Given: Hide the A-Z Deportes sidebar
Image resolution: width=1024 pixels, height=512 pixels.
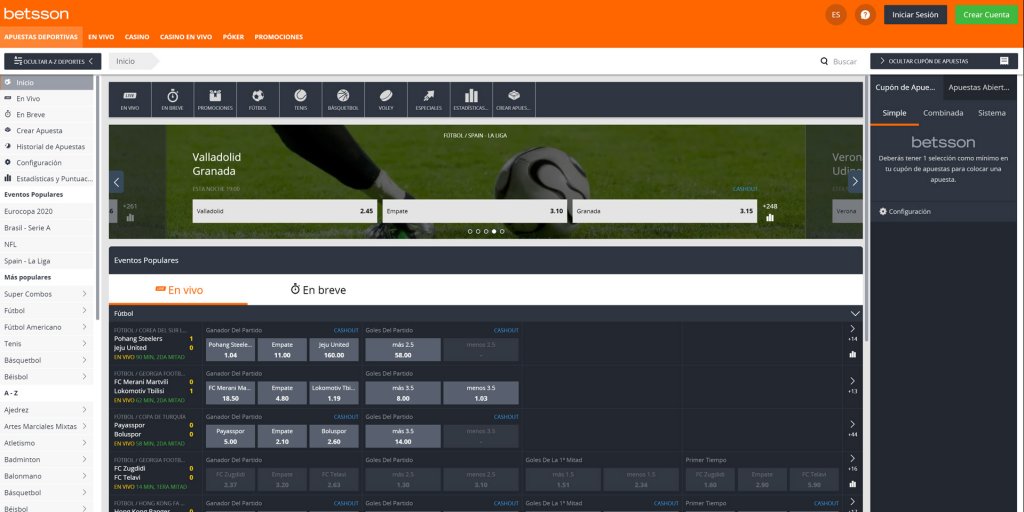Looking at the screenshot, I should (x=53, y=61).
